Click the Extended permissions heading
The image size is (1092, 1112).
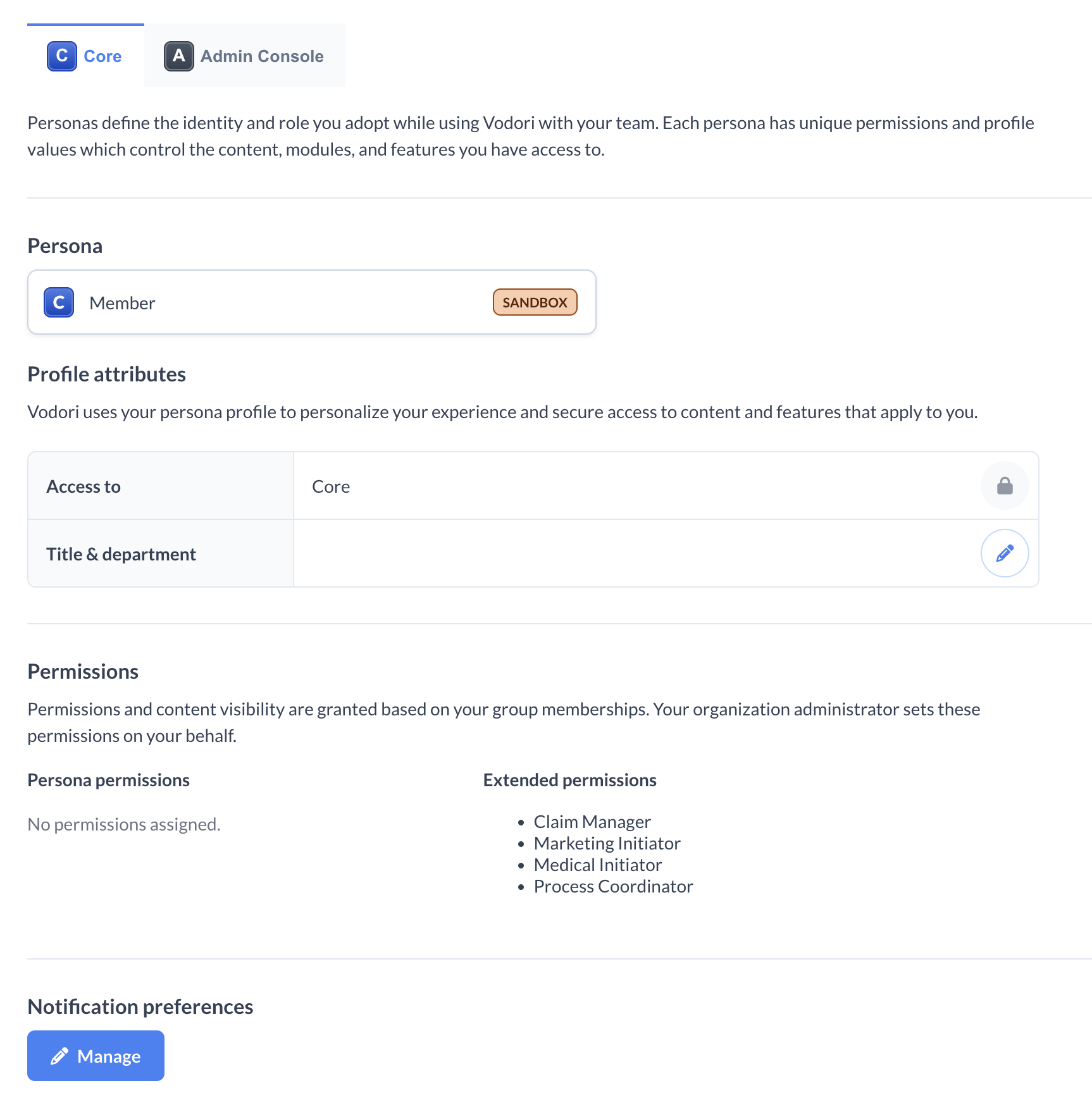point(569,780)
